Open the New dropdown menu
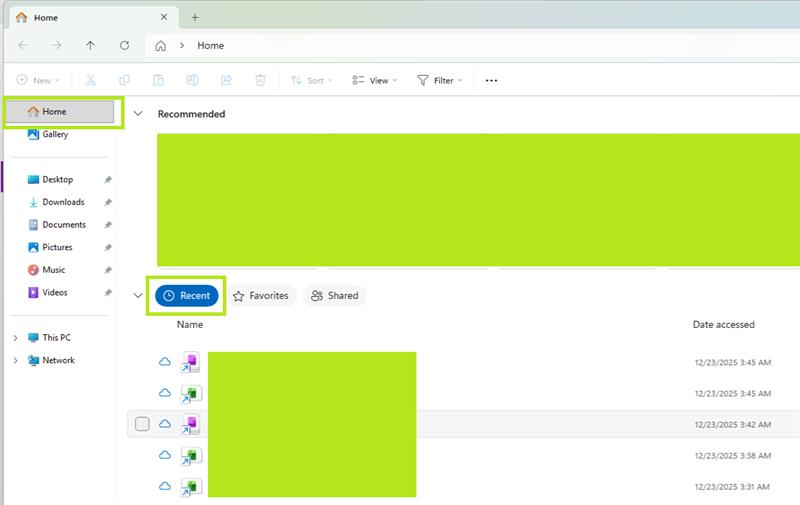The image size is (800, 505). pos(38,80)
